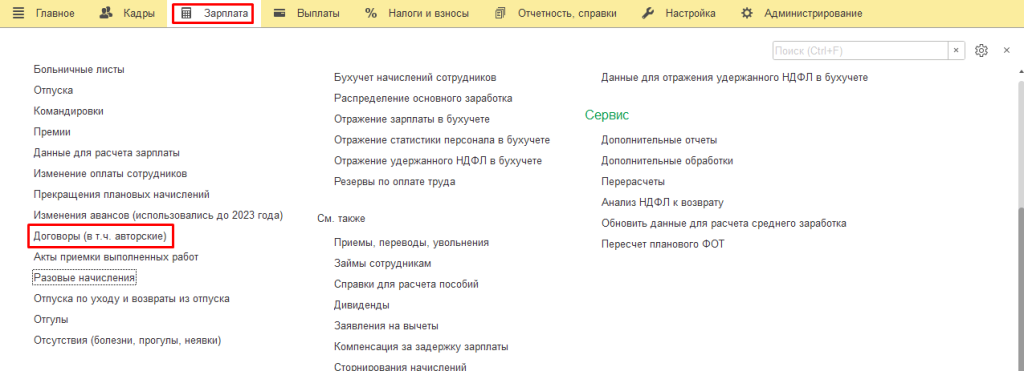Open Акты приемки выполненных работ

coord(116,257)
